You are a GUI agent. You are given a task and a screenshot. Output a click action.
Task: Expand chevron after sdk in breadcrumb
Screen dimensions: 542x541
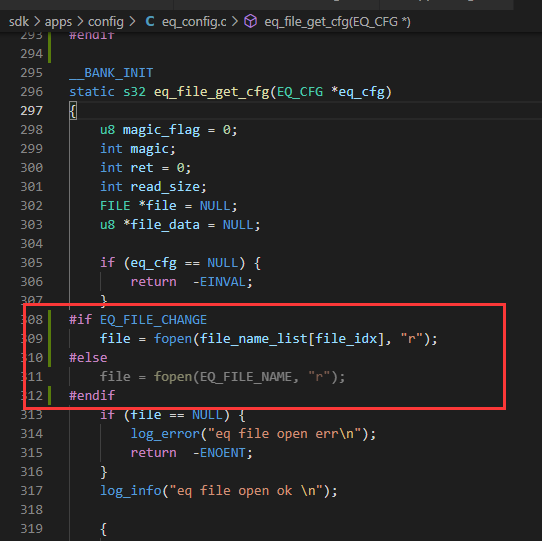37,22
